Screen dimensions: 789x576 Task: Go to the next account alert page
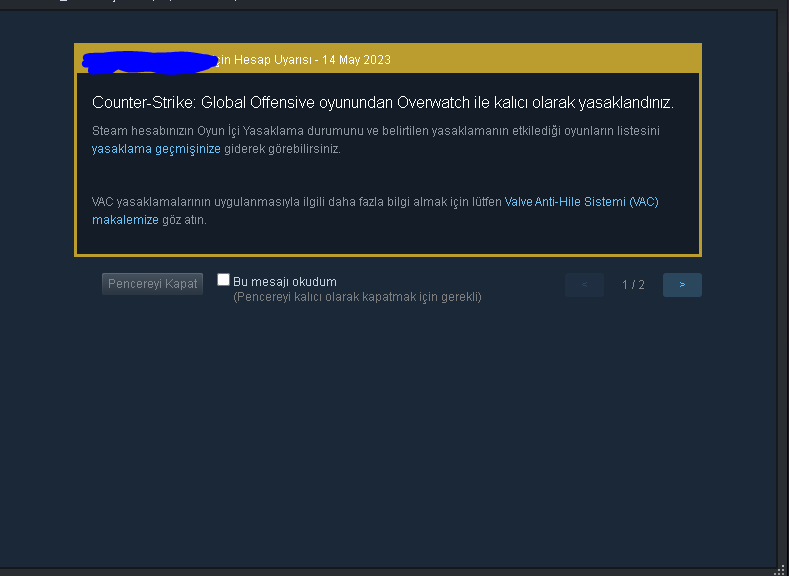click(682, 285)
